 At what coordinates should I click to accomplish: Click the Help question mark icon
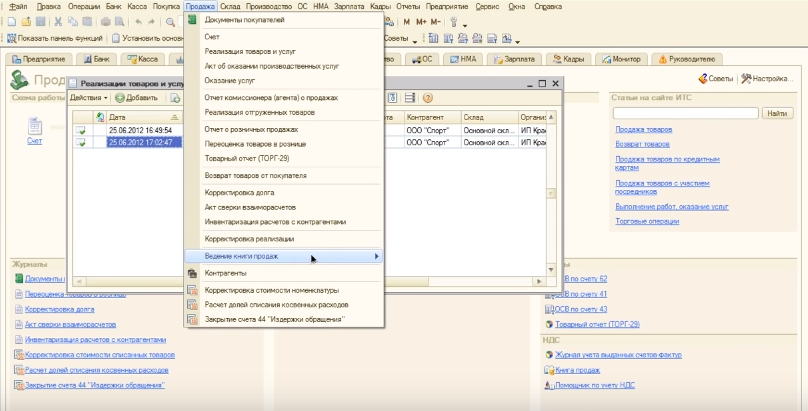pos(427,97)
